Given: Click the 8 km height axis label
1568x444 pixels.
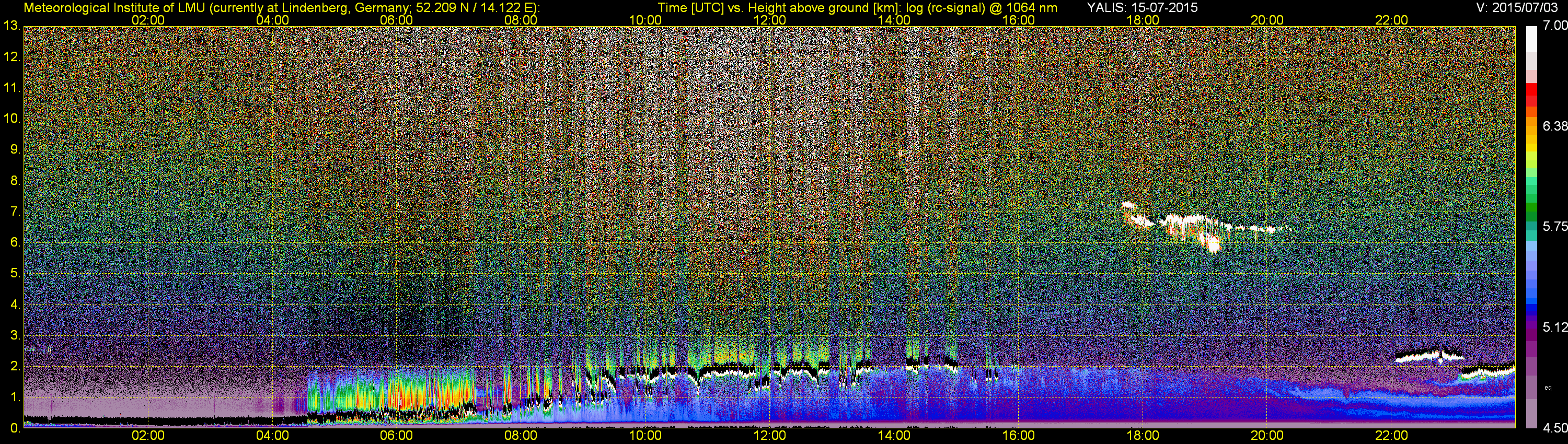Looking at the screenshot, I should (x=15, y=181).
